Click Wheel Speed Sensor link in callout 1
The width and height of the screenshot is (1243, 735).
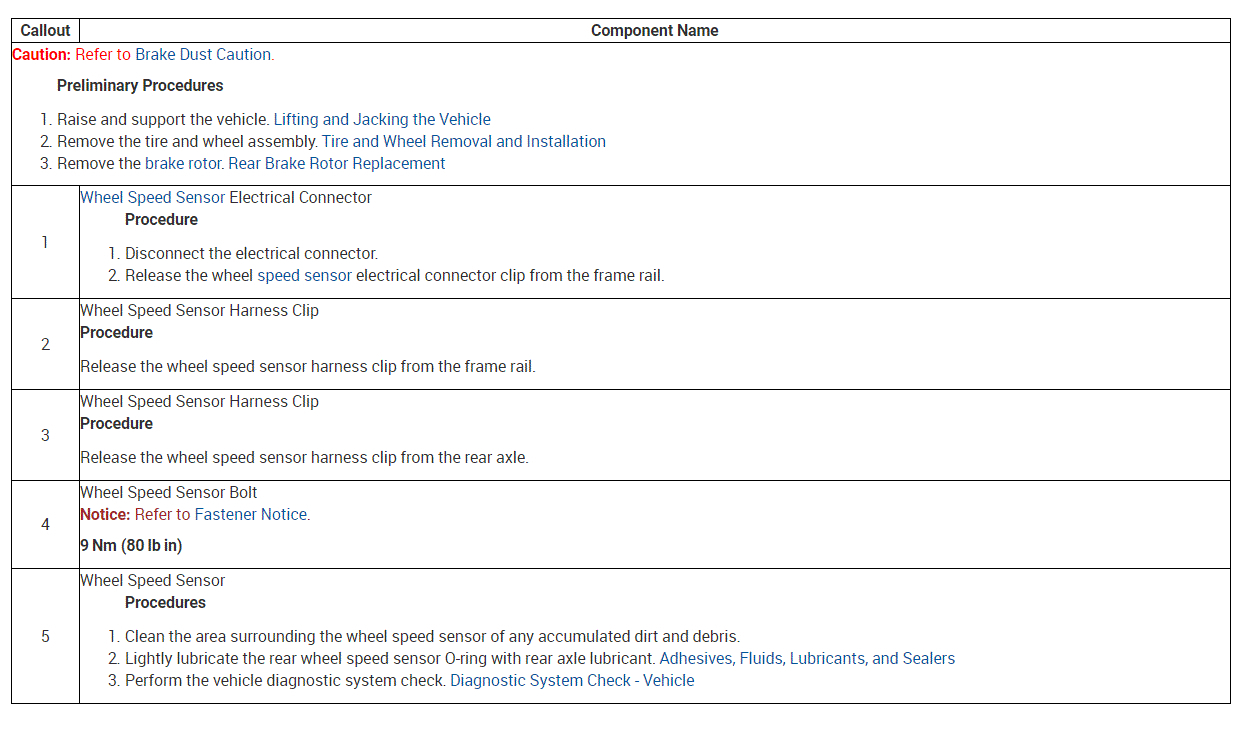click(152, 197)
